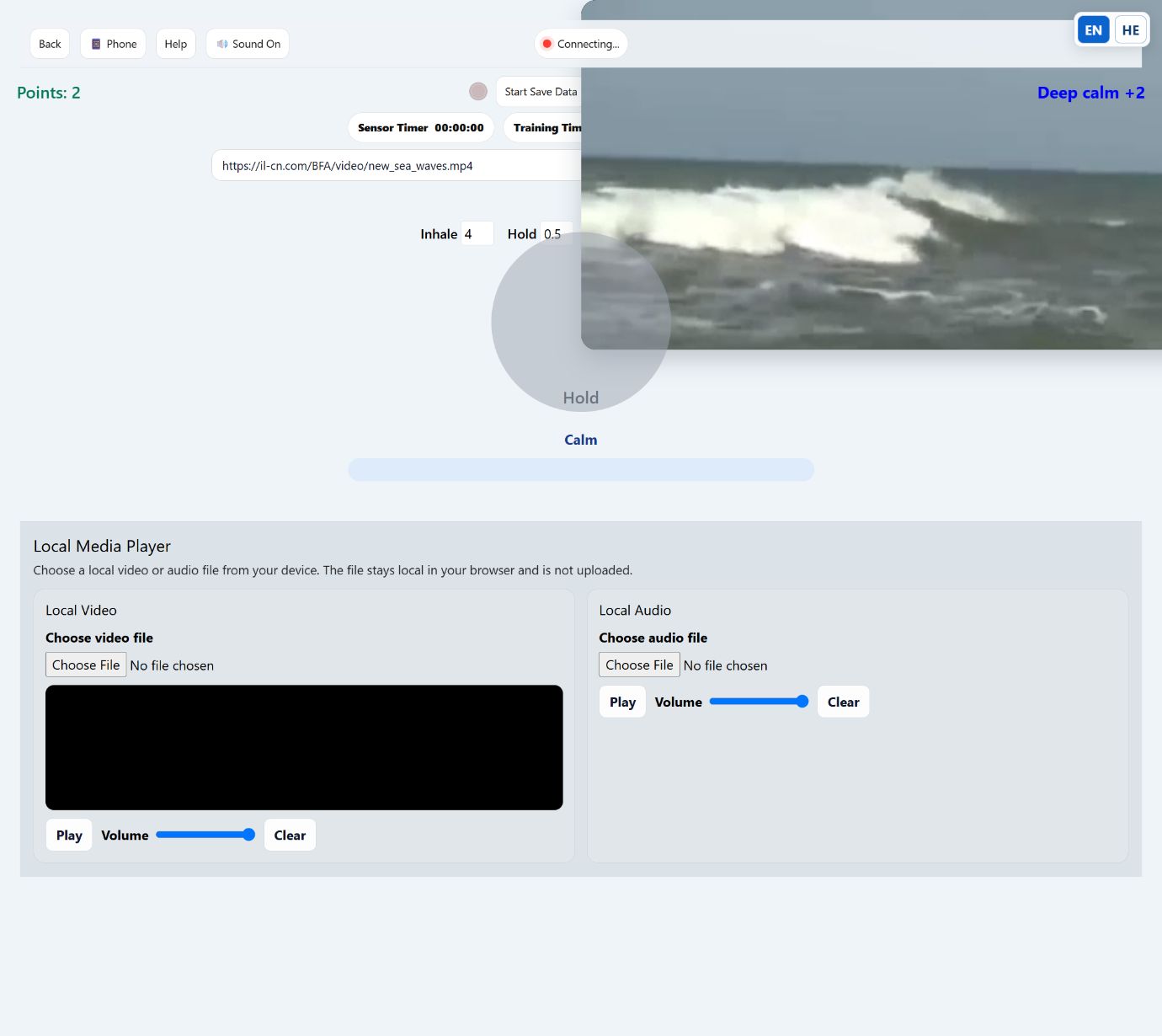Viewport: 1162px width, 1036px height.
Task: Adjust the local audio volume slider
Action: (759, 702)
